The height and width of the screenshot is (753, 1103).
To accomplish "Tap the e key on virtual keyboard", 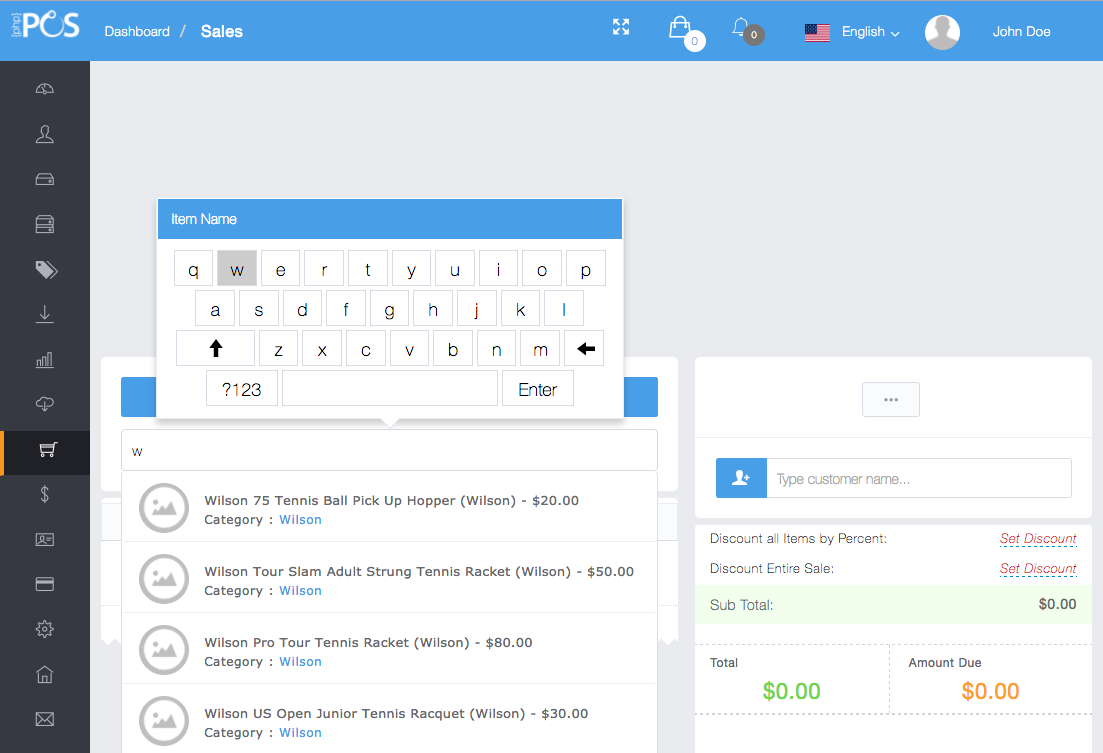I will pyautogui.click(x=280, y=269).
